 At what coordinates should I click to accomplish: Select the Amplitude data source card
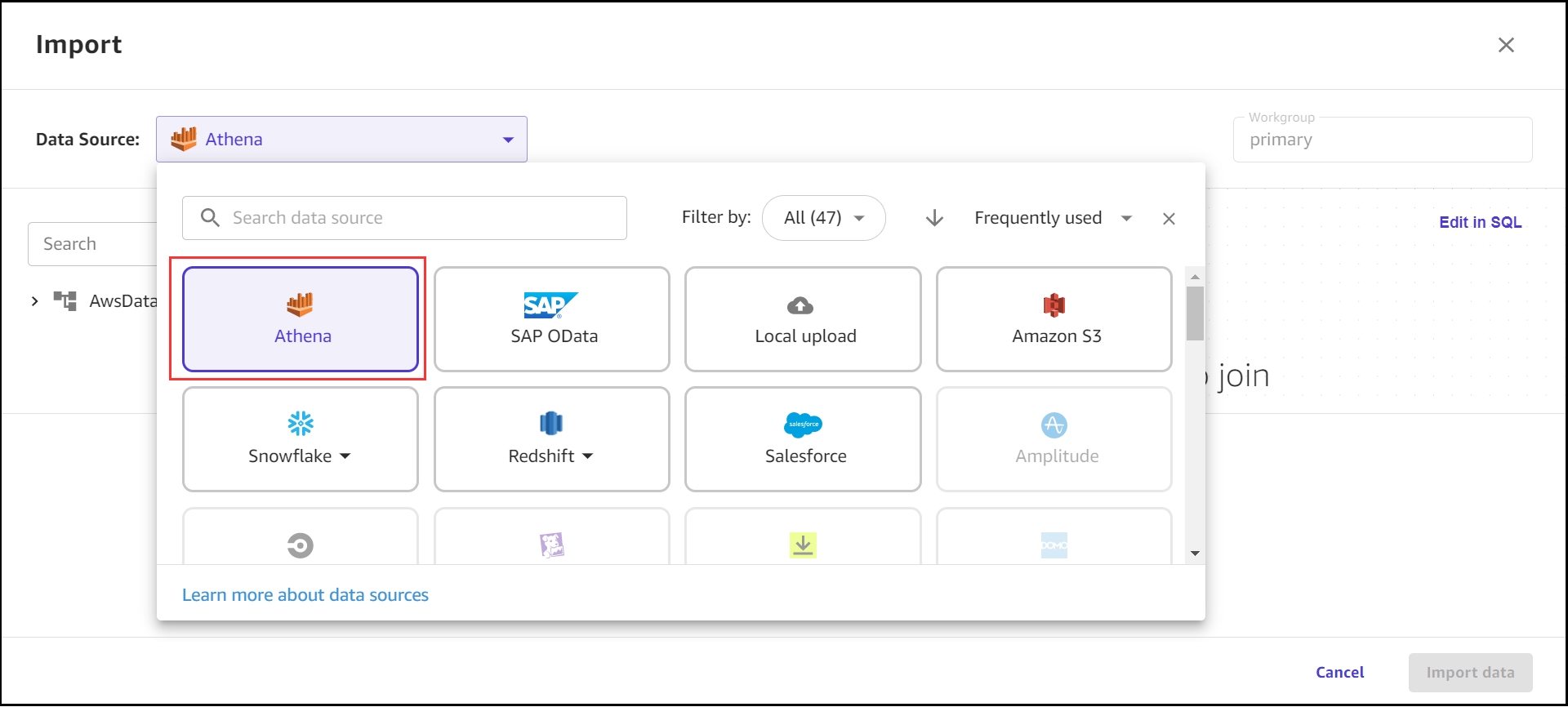pyautogui.click(x=1054, y=439)
